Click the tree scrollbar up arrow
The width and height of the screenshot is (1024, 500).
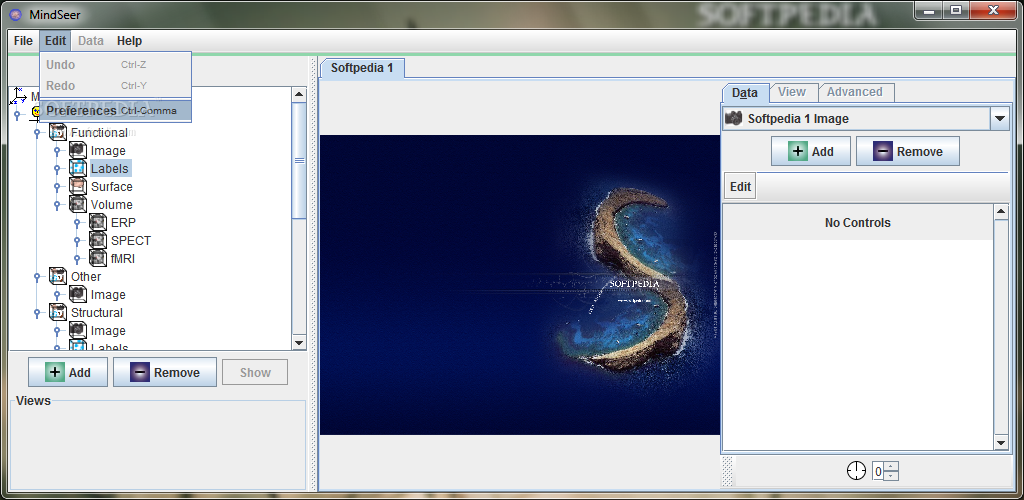[x=298, y=95]
